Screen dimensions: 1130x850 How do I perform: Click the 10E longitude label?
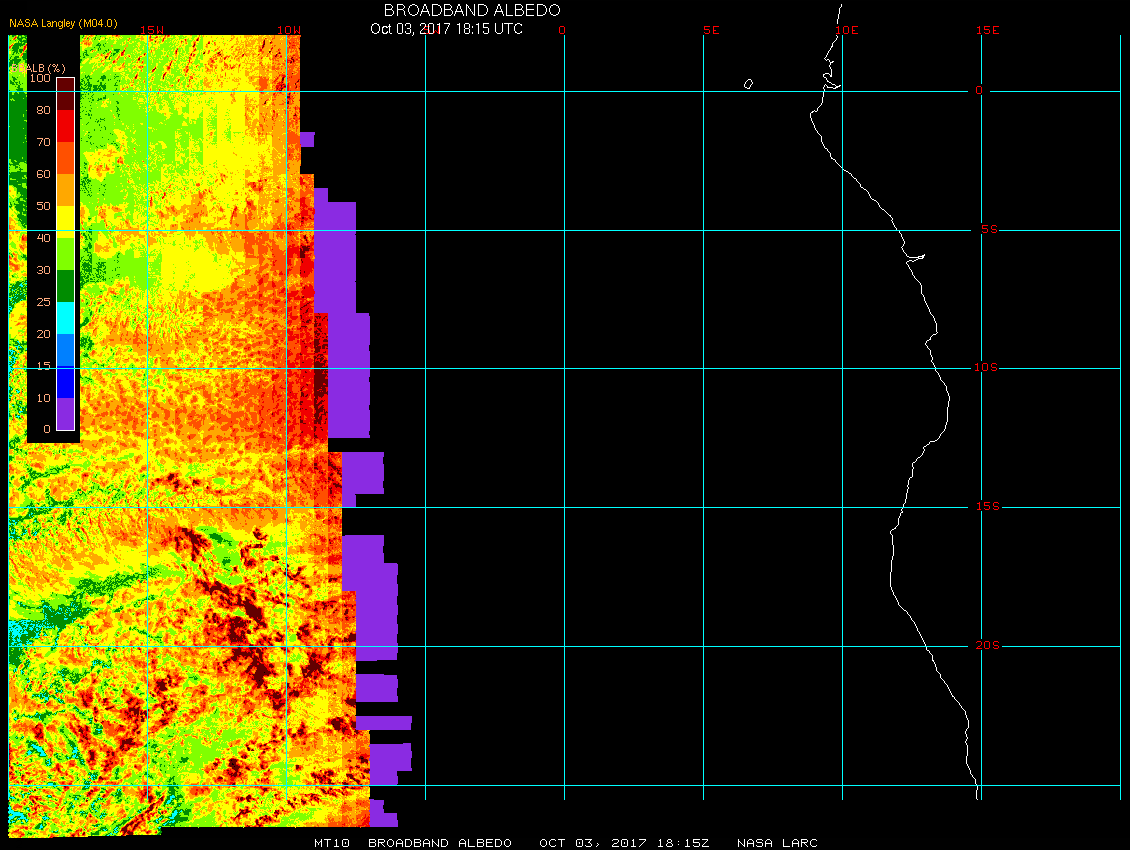[846, 30]
